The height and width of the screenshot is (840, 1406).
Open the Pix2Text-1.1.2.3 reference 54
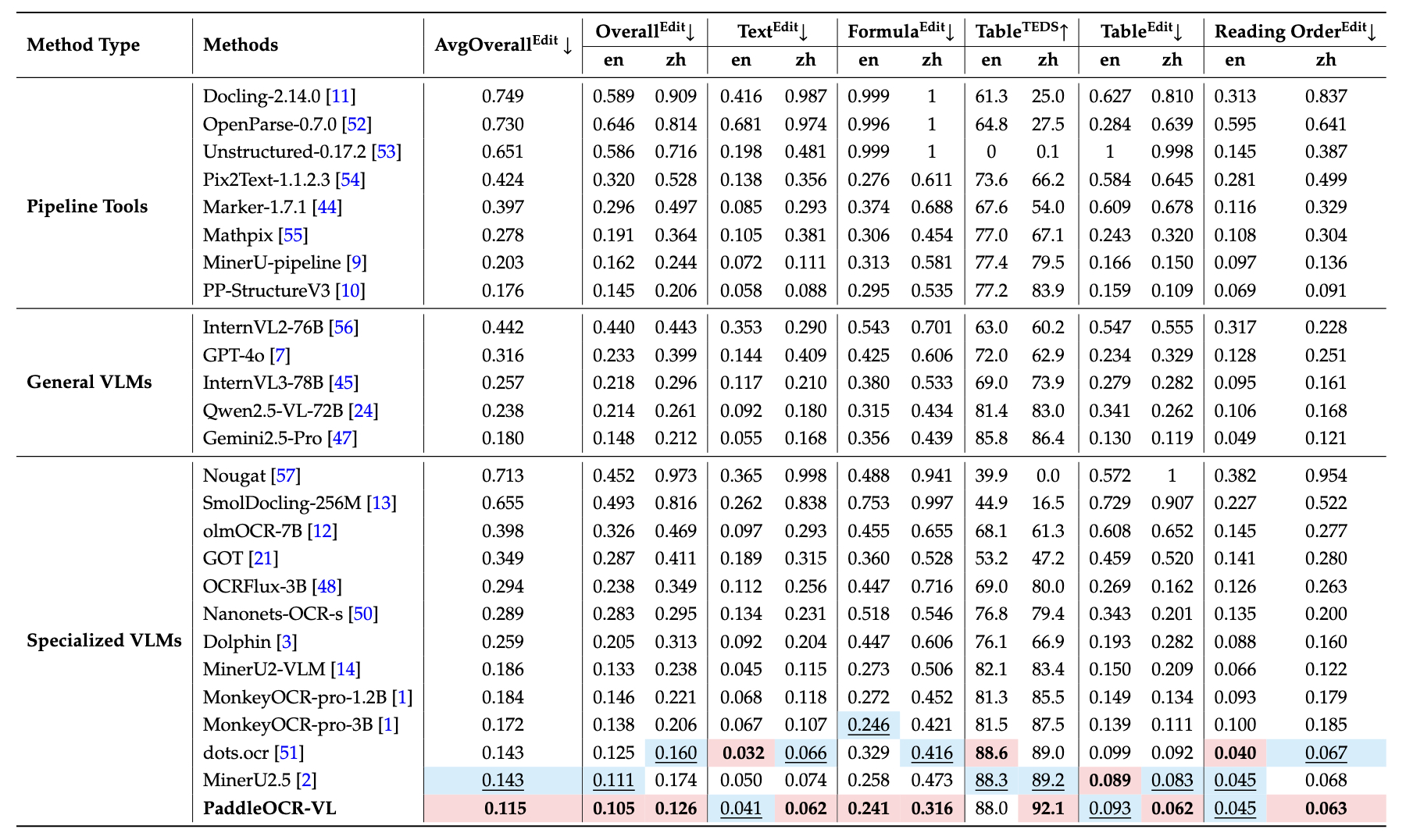350,180
